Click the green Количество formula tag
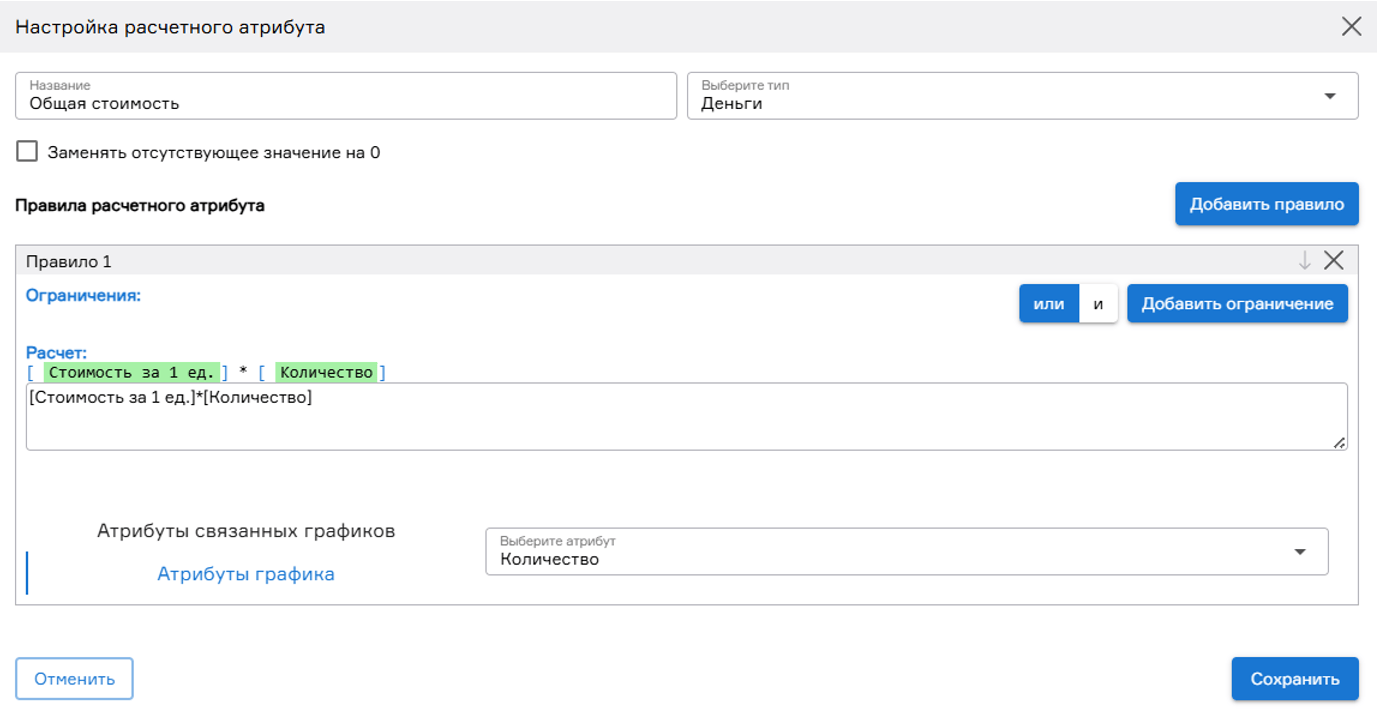 (x=326, y=372)
